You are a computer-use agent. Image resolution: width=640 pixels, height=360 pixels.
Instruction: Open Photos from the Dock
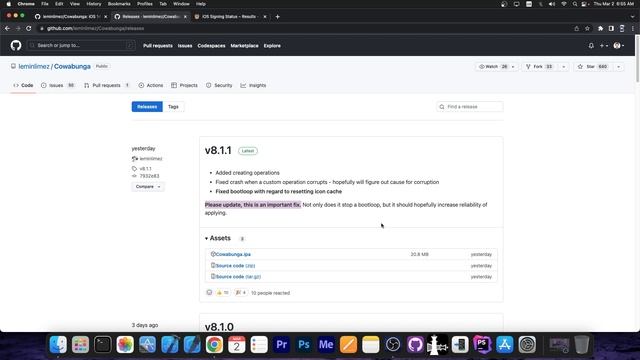pos(125,344)
